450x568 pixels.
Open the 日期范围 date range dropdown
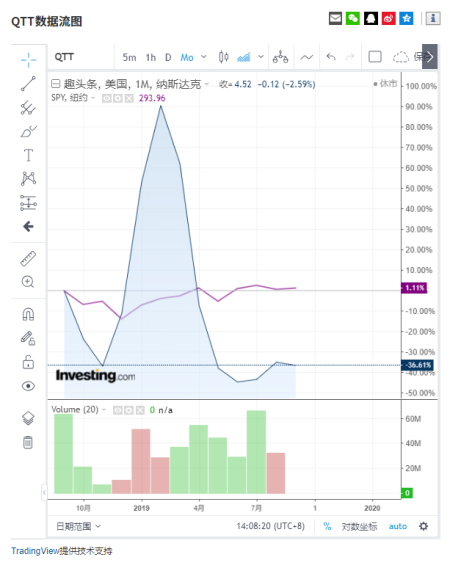tap(78, 526)
